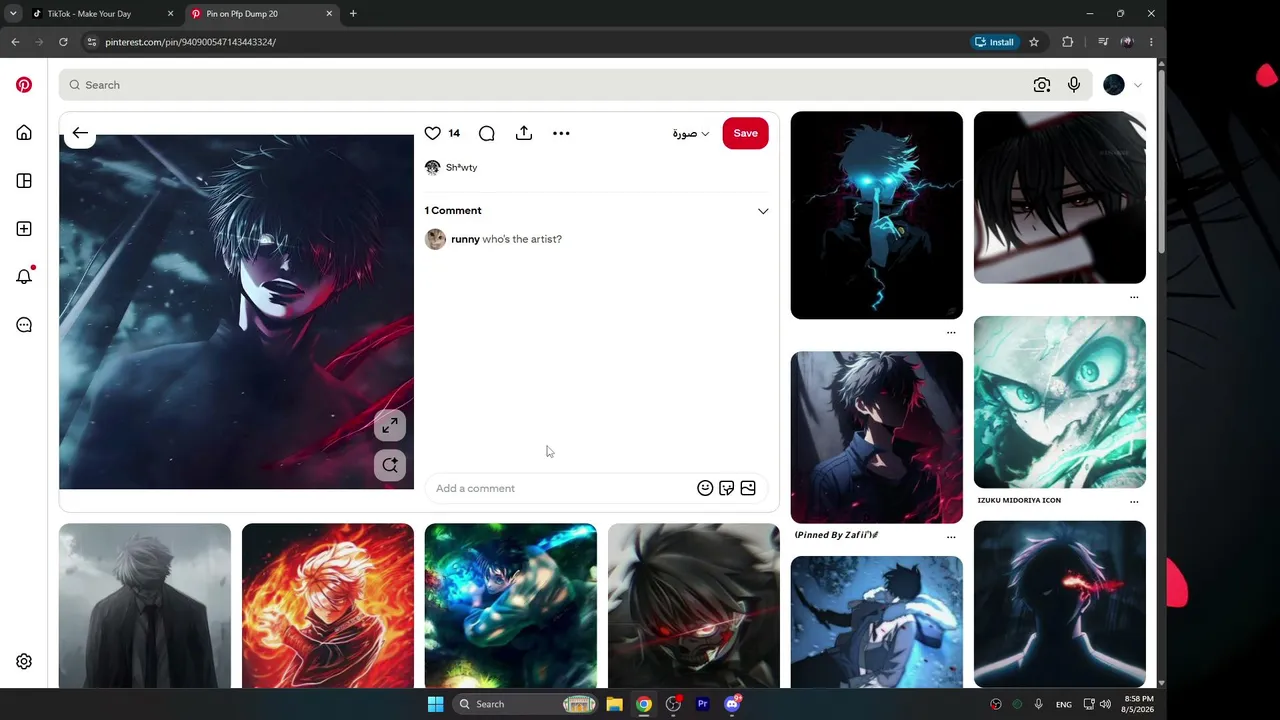Open commenter runny's profile name
This screenshot has height=720, width=1280.
[465, 239]
